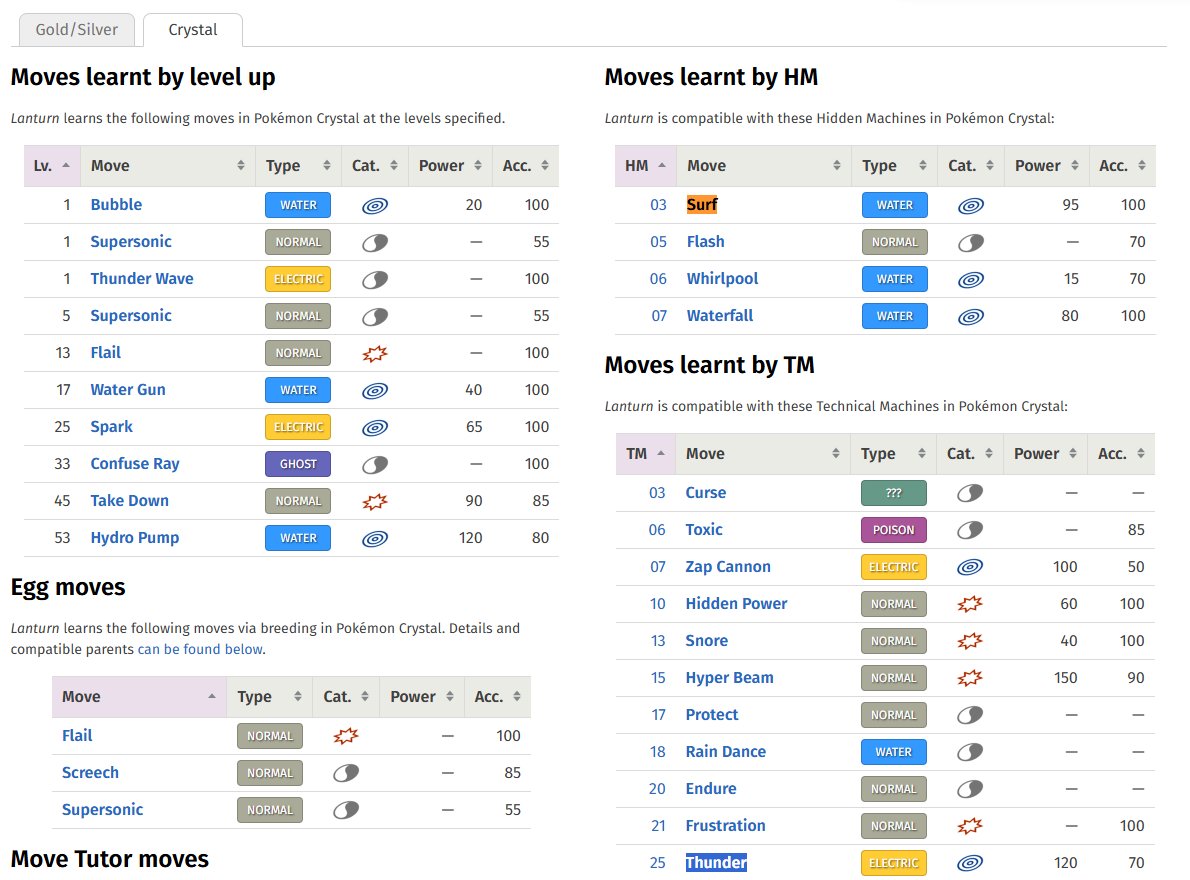
Task: Click the ELECTRIC type badge for Zap Cannon
Action: coord(893,567)
